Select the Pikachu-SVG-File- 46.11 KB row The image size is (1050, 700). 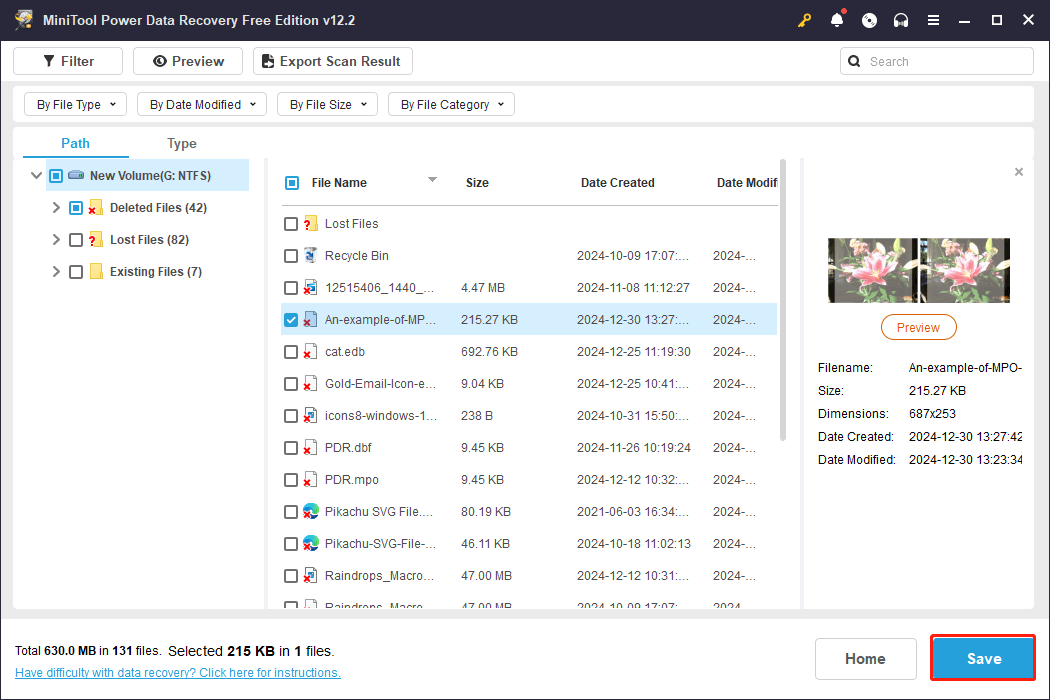(529, 544)
